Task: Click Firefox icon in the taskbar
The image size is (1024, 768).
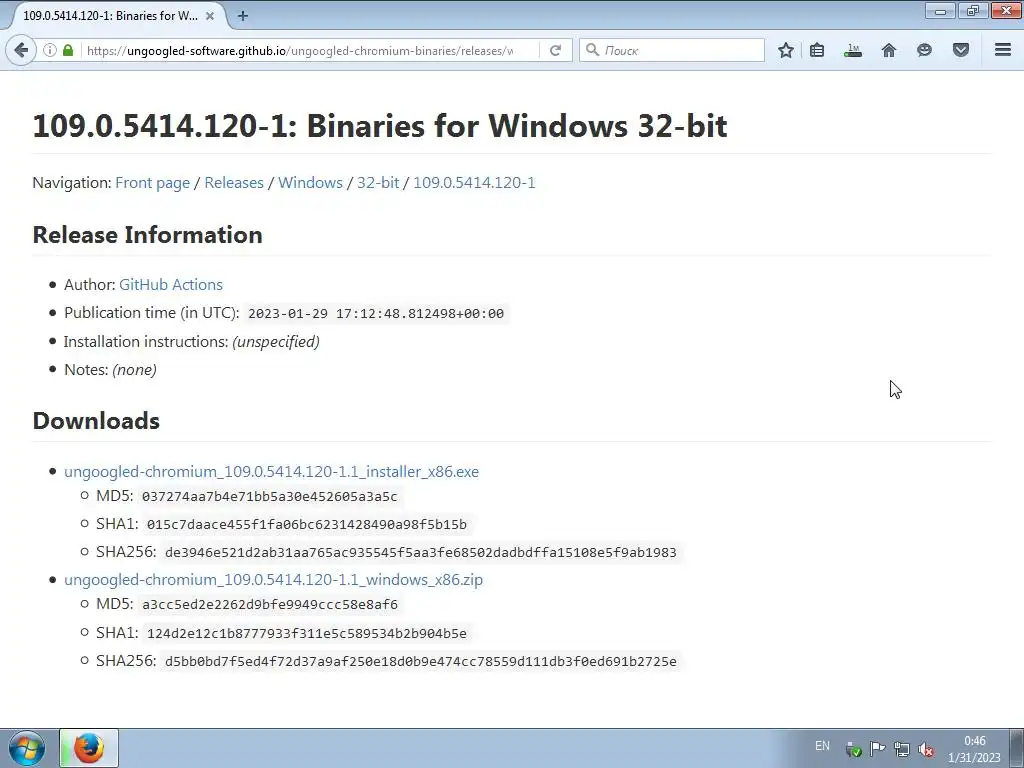Action: [x=89, y=748]
